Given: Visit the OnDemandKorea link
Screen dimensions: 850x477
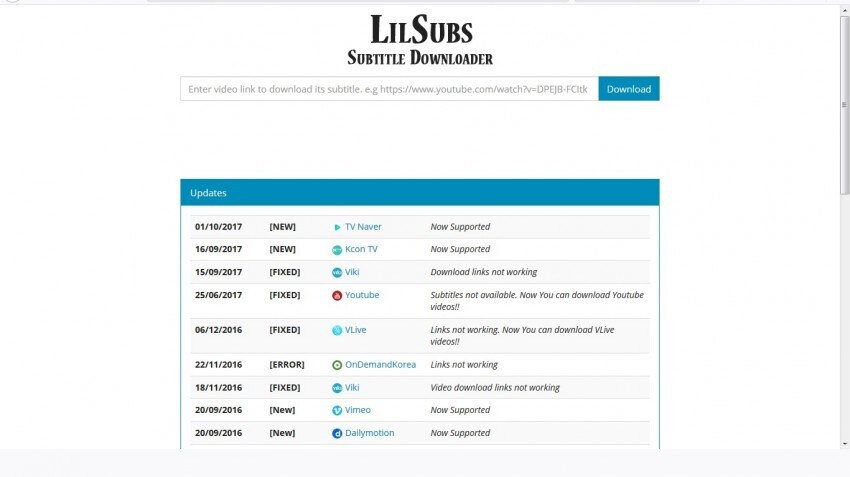Looking at the screenshot, I should pos(380,365).
